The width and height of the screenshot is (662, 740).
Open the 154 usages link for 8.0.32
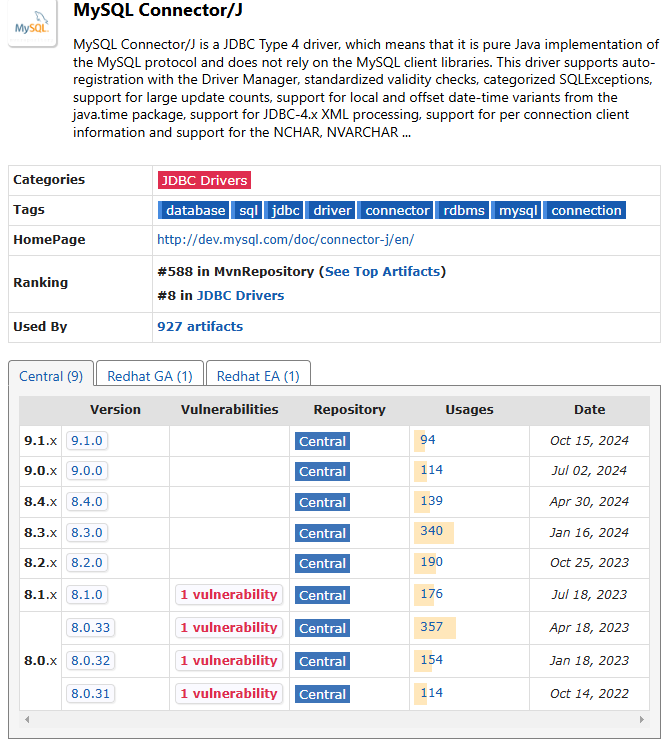coord(431,660)
